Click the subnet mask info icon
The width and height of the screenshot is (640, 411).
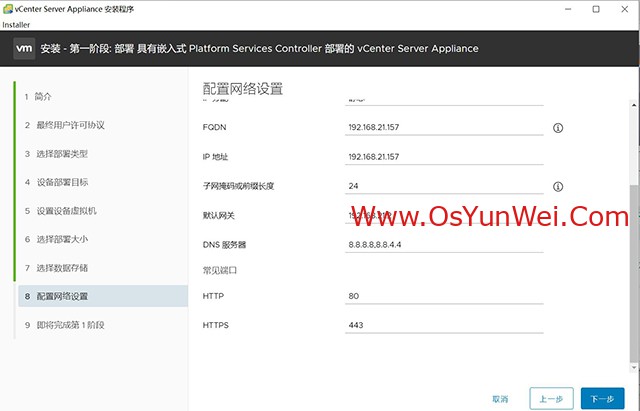click(x=558, y=187)
